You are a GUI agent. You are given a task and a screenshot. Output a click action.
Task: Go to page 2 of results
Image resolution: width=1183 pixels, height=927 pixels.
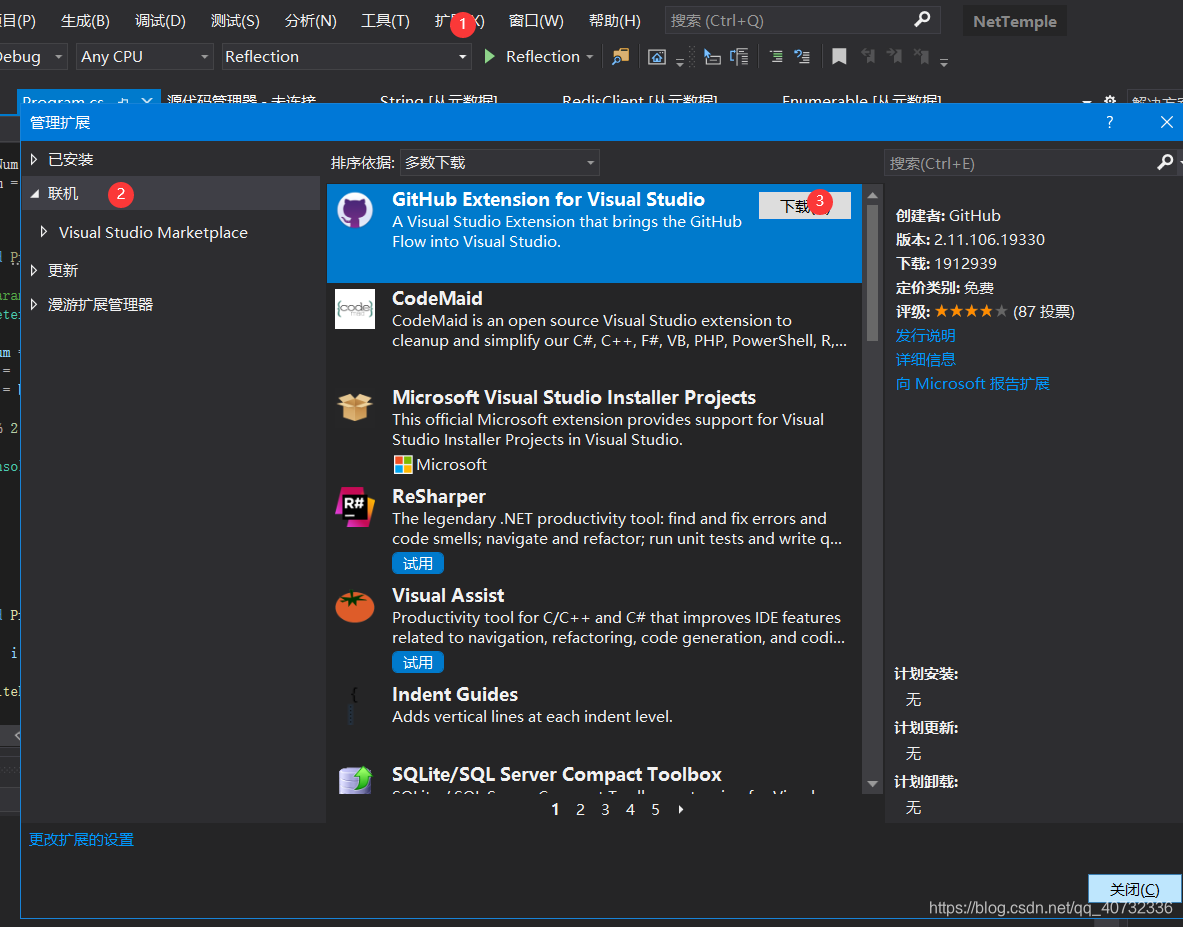(580, 809)
